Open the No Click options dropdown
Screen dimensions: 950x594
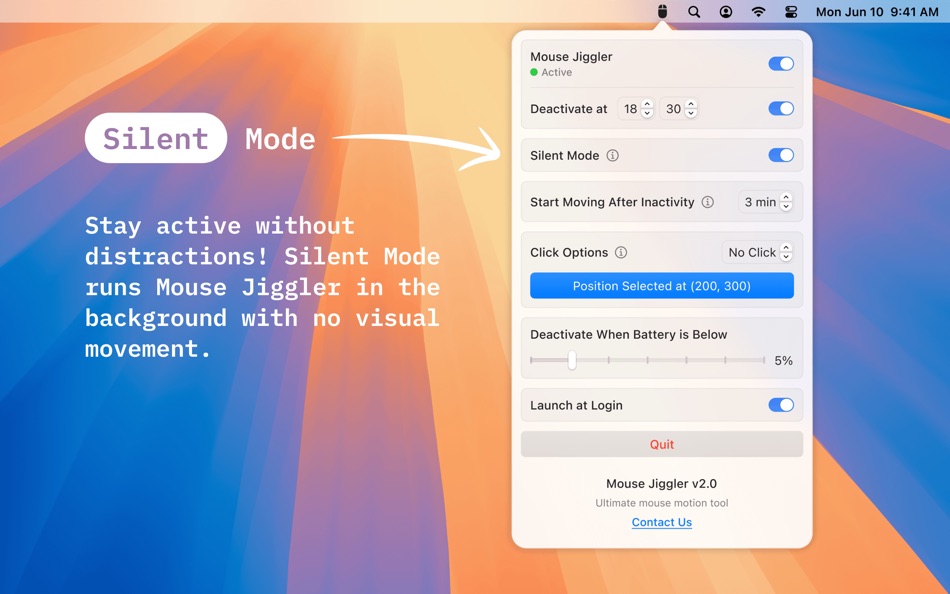click(x=758, y=252)
